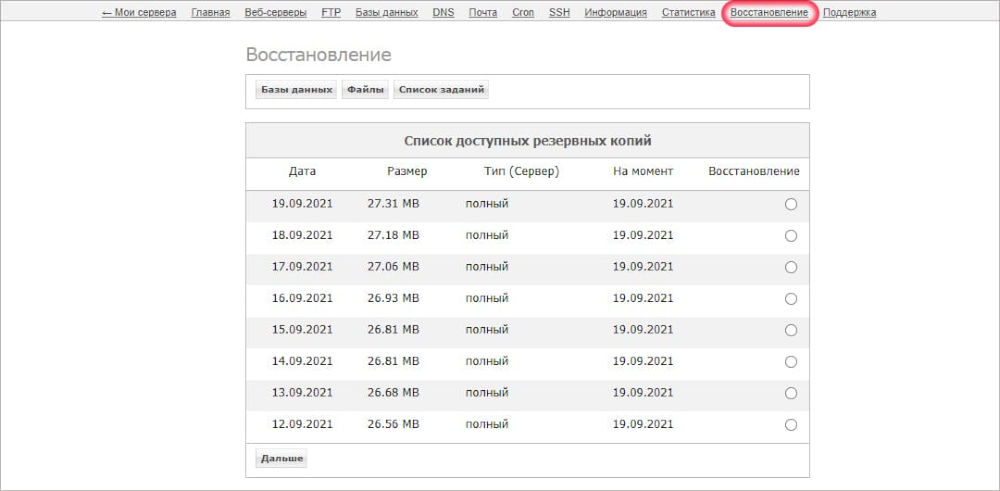The image size is (1000, 491).
Task: Open the SSH section
Action: pyautogui.click(x=559, y=12)
